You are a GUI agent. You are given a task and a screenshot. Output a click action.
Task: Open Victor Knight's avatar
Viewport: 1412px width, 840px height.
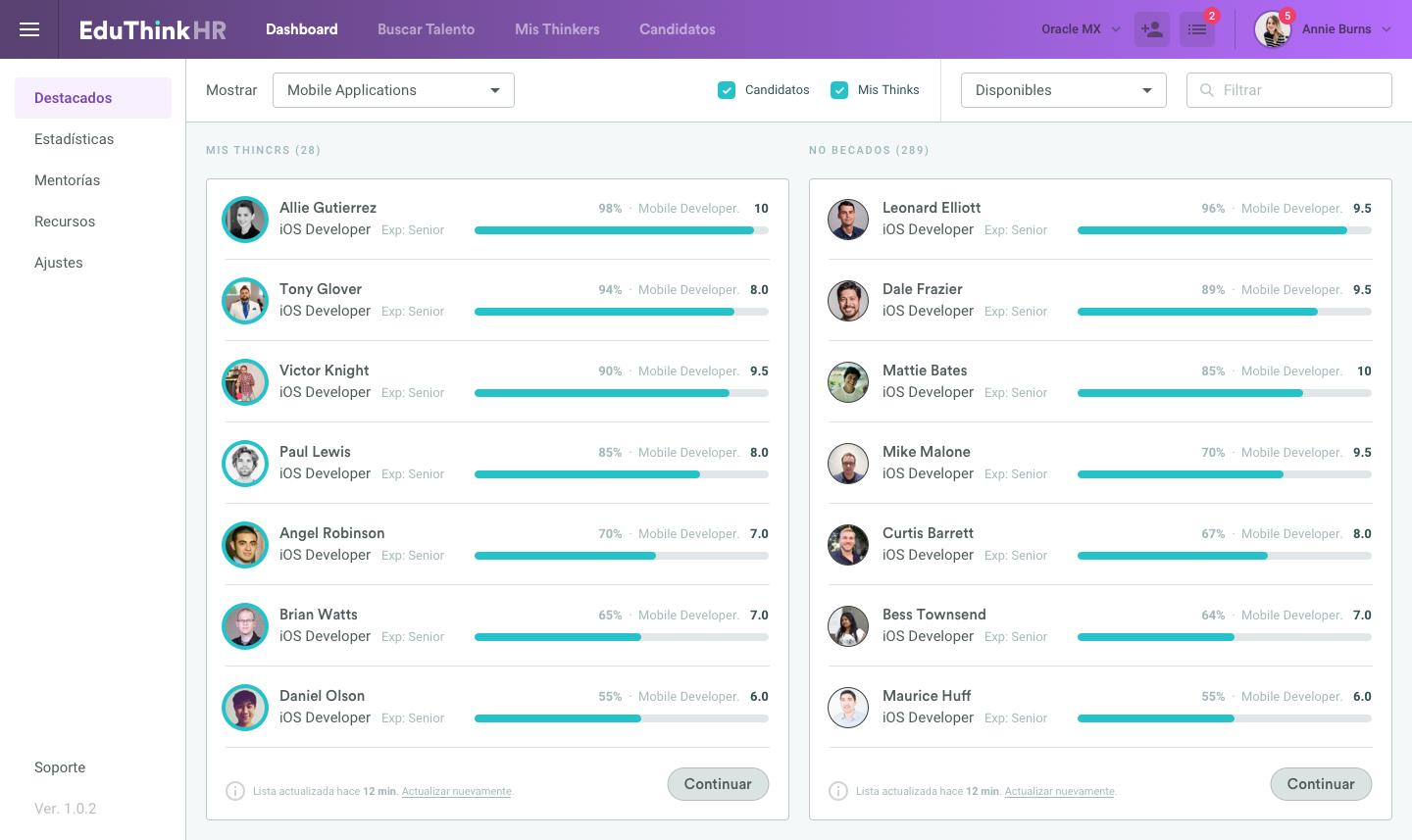(245, 382)
